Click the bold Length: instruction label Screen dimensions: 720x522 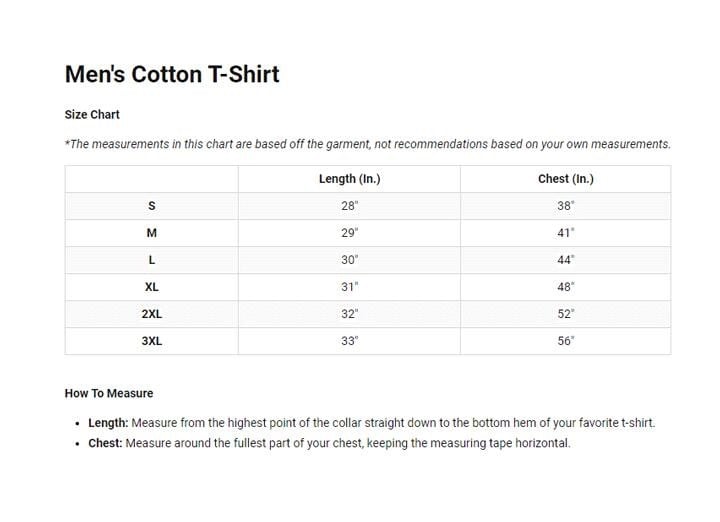108,423
